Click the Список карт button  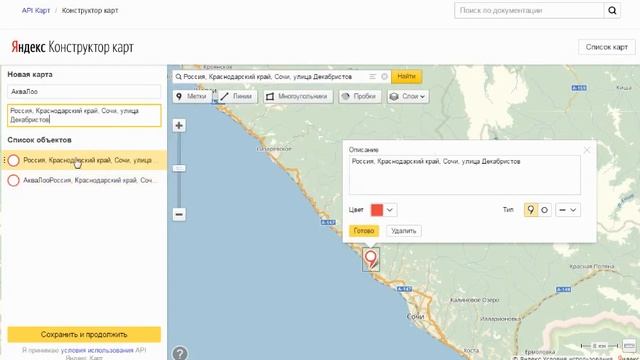(607, 47)
